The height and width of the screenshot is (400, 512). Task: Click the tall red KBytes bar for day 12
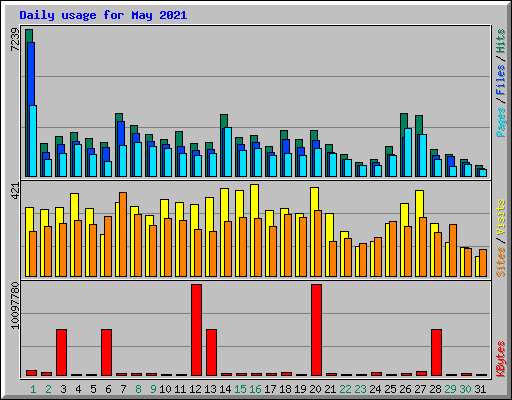tap(196, 330)
